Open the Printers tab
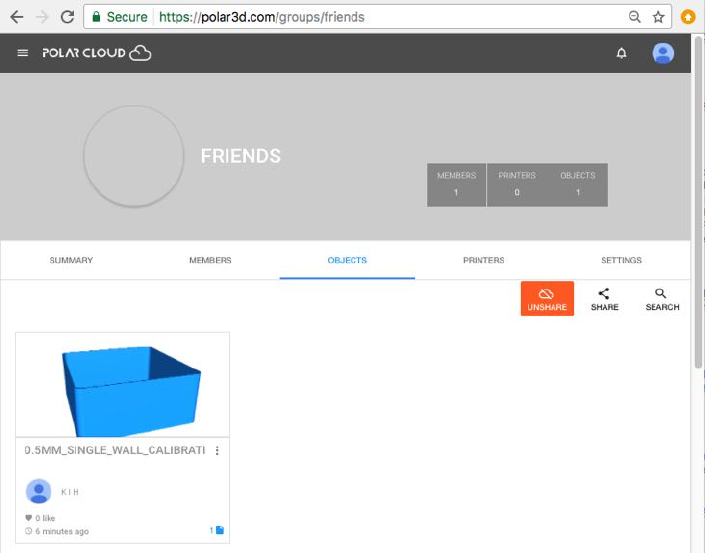The image size is (705, 553). click(x=484, y=260)
